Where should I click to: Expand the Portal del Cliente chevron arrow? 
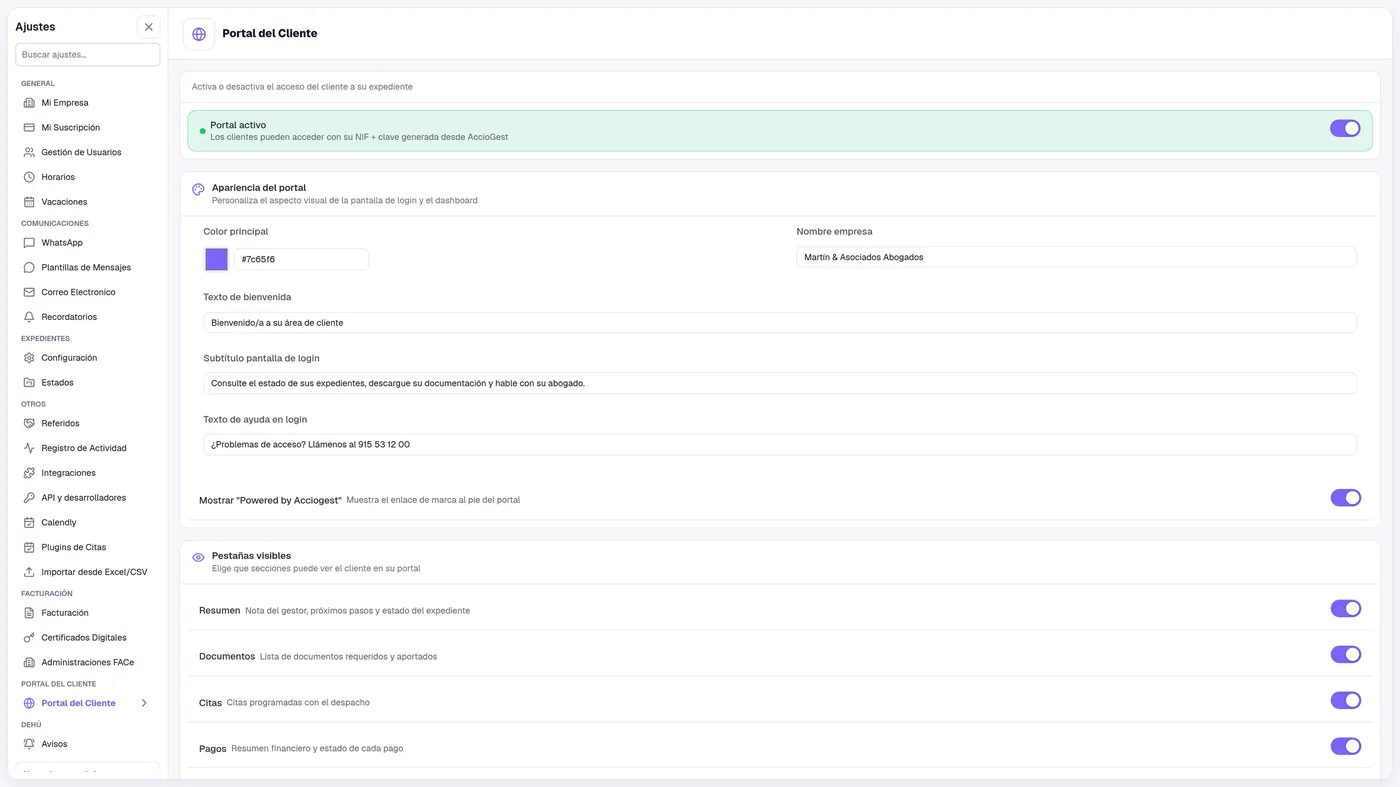144,703
